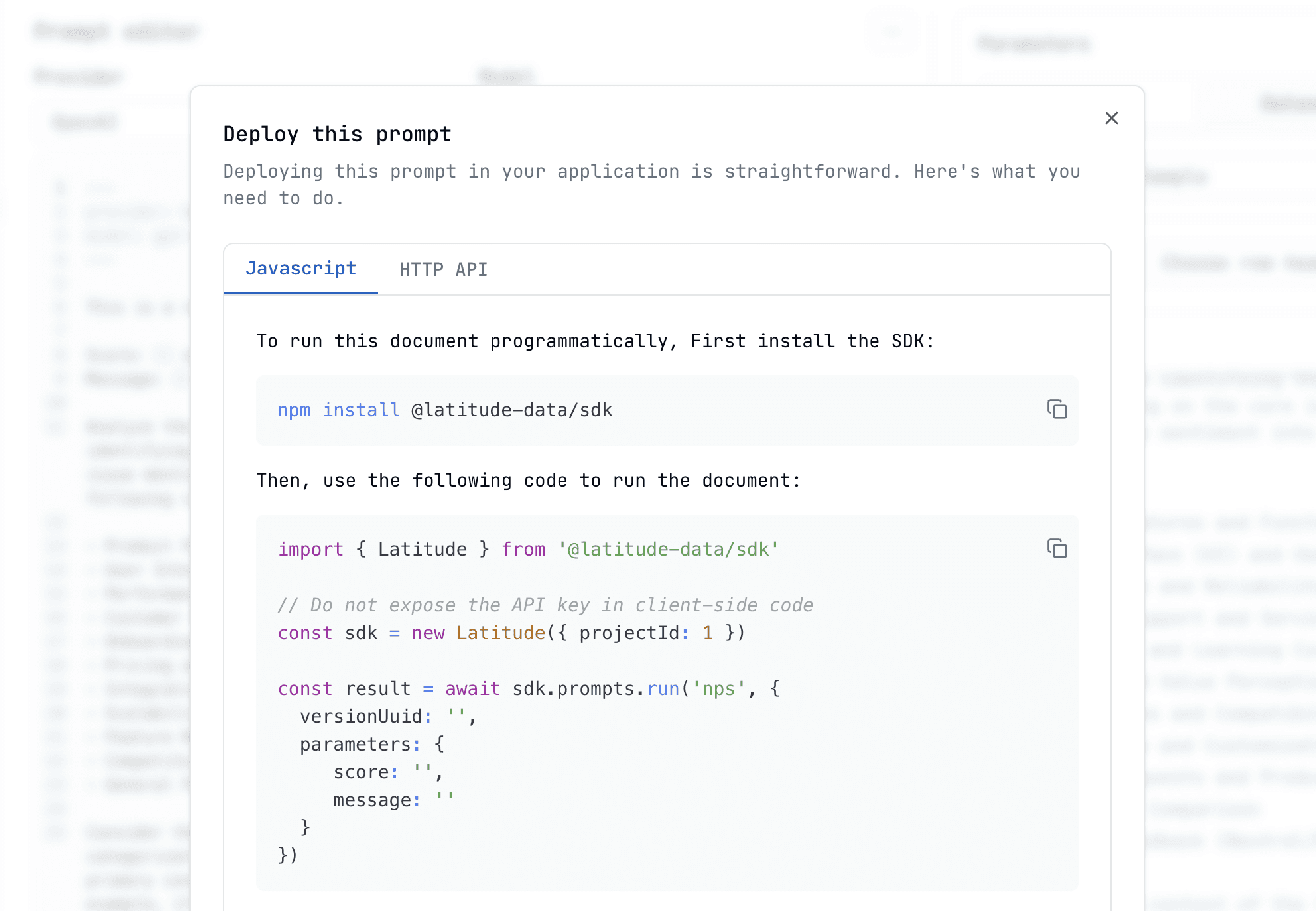Click the dialog description paragraph
The width and height of the screenshot is (1316, 911).
pyautogui.click(x=651, y=185)
